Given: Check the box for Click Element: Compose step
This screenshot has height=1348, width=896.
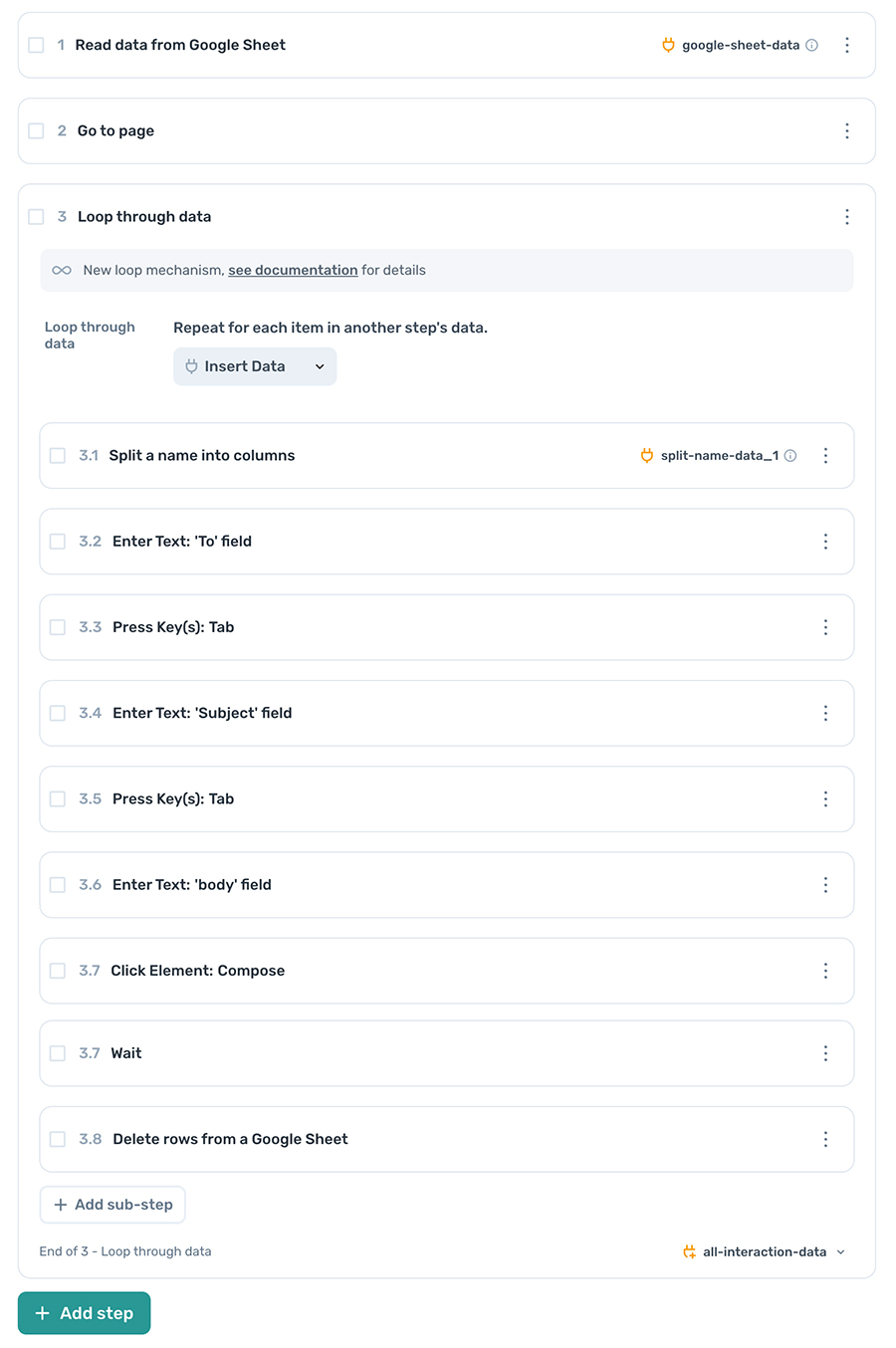Looking at the screenshot, I should point(58,971).
